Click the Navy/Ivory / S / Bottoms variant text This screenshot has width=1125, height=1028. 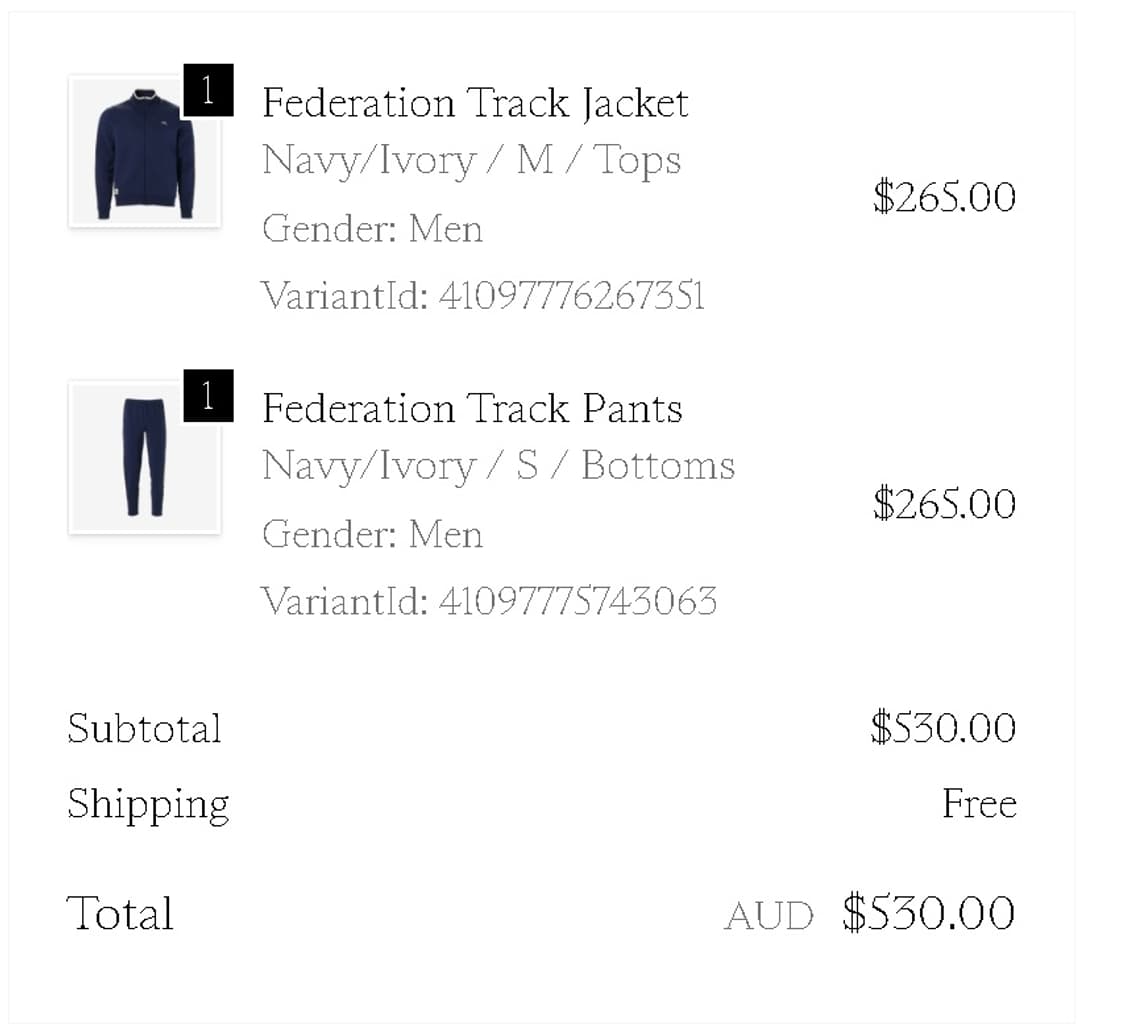coord(498,466)
